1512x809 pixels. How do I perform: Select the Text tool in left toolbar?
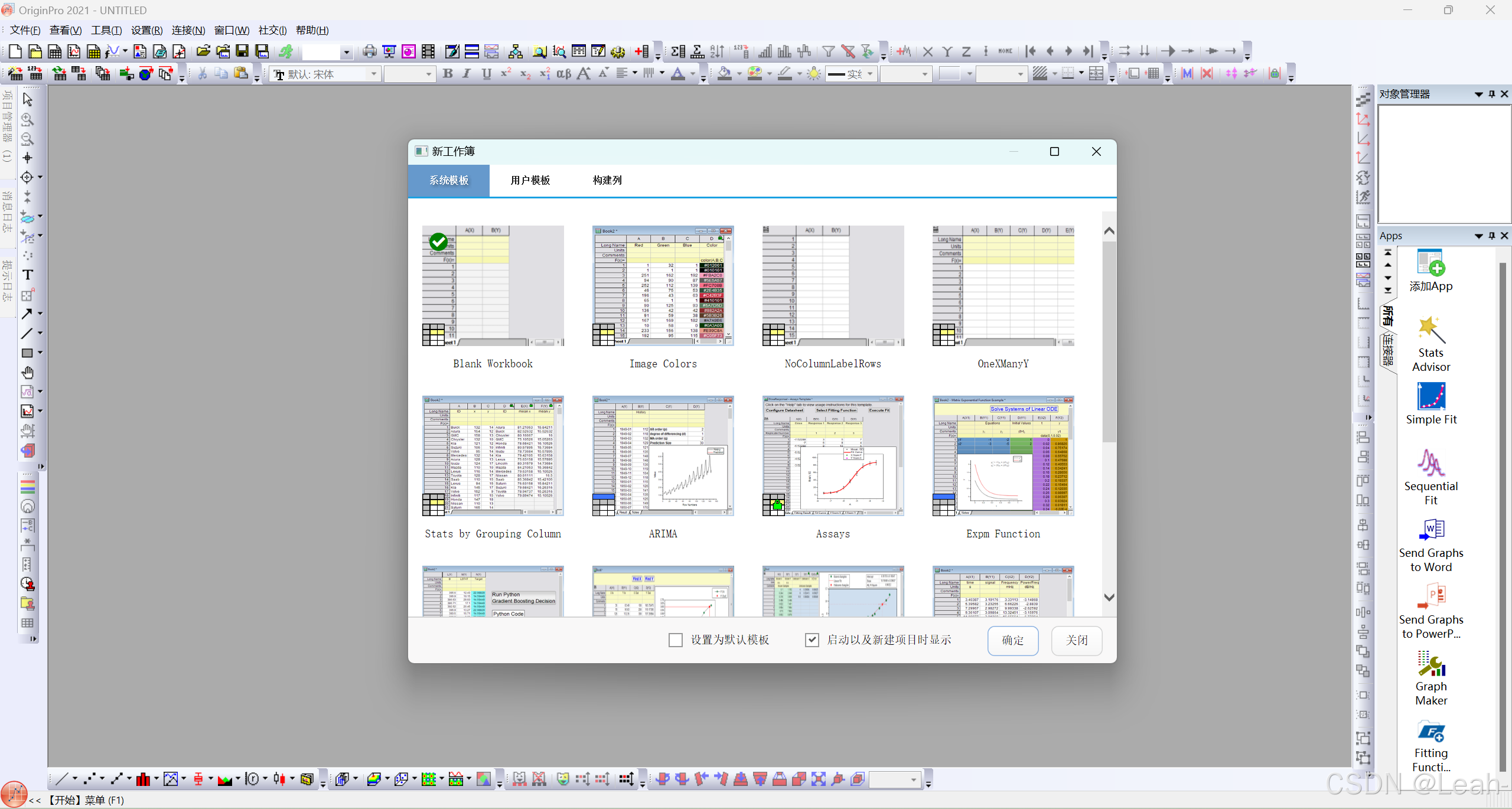[x=27, y=275]
